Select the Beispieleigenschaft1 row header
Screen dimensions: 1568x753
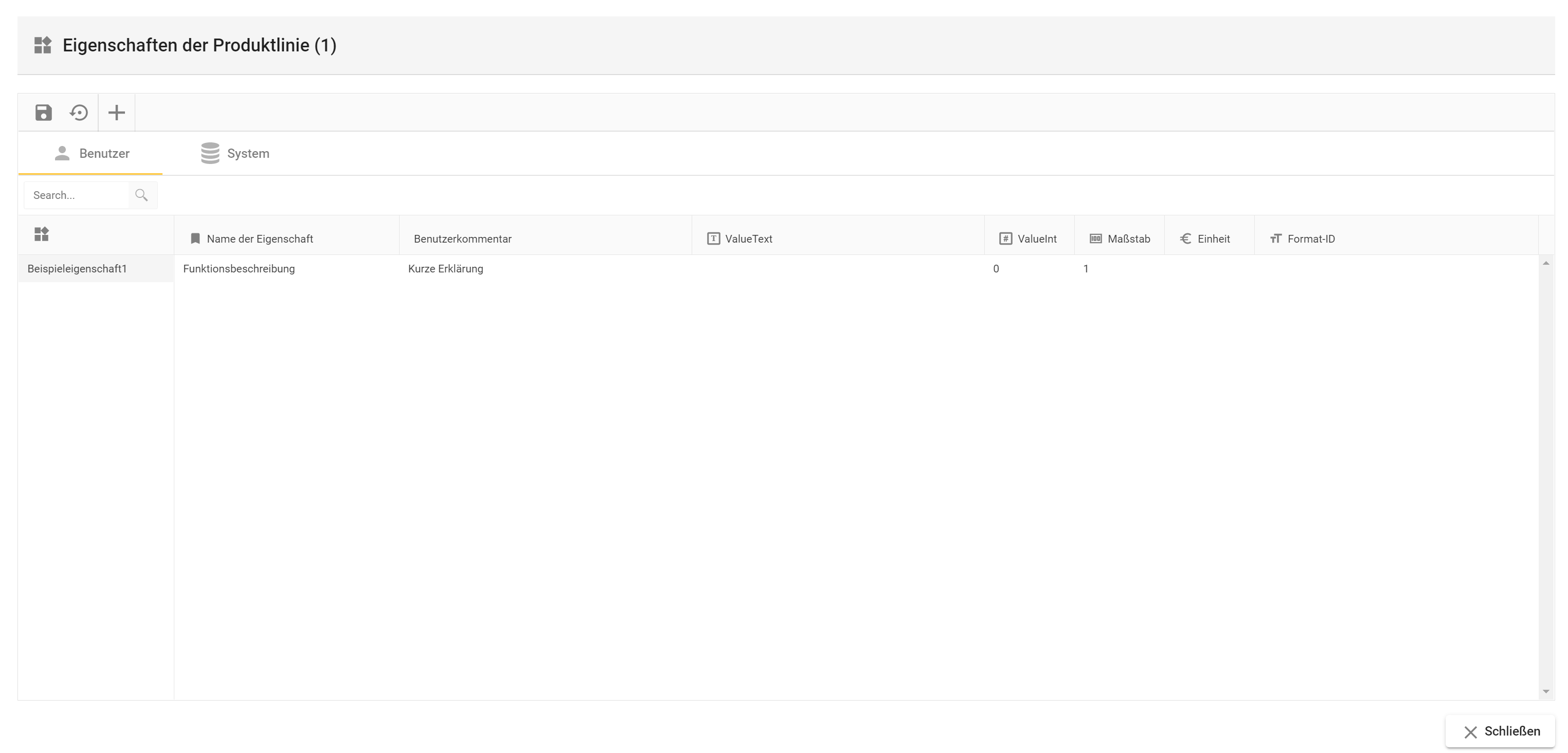77,269
